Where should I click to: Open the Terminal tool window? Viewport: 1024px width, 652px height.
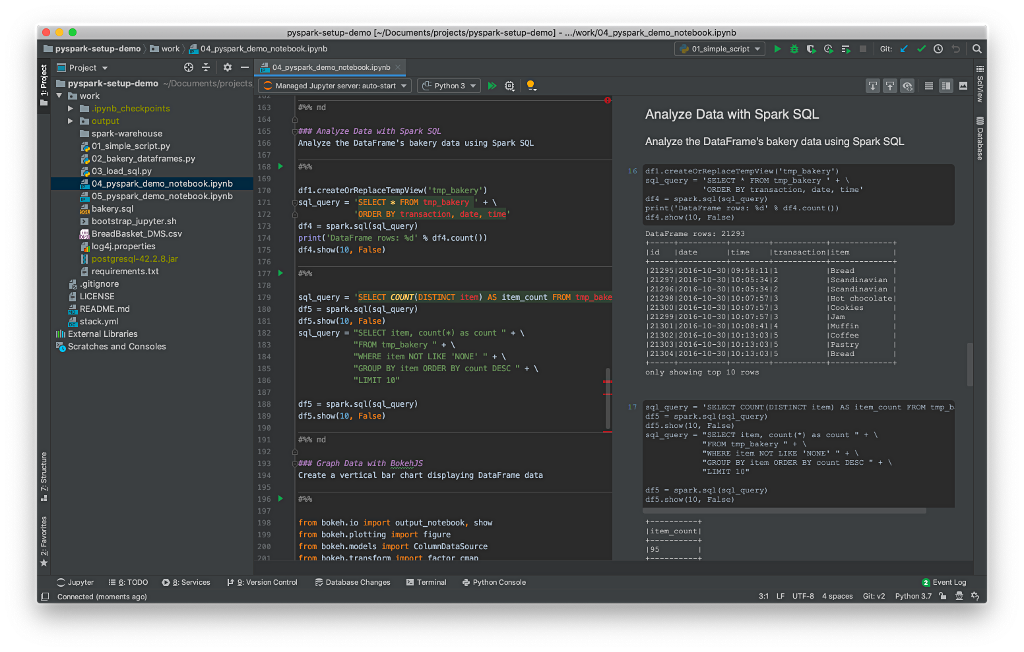click(426, 582)
